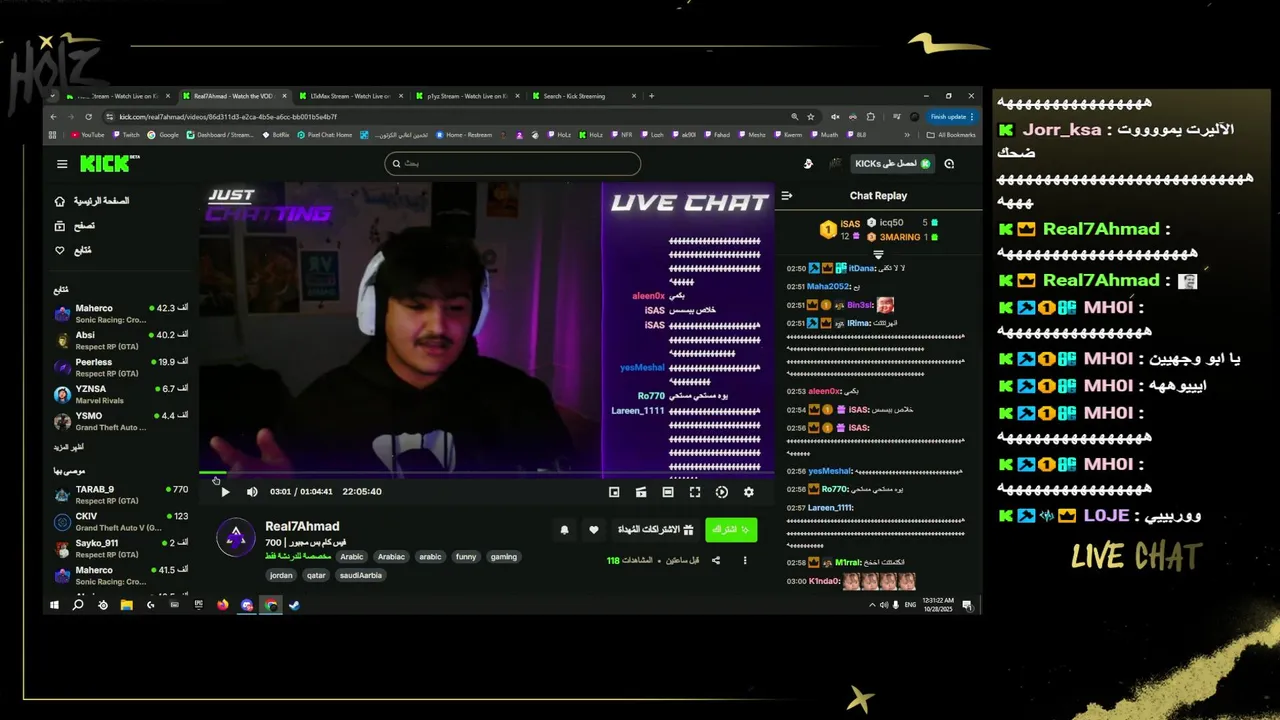The width and height of the screenshot is (1280, 720).
Task: Click the green subscribe button
Action: (731, 530)
